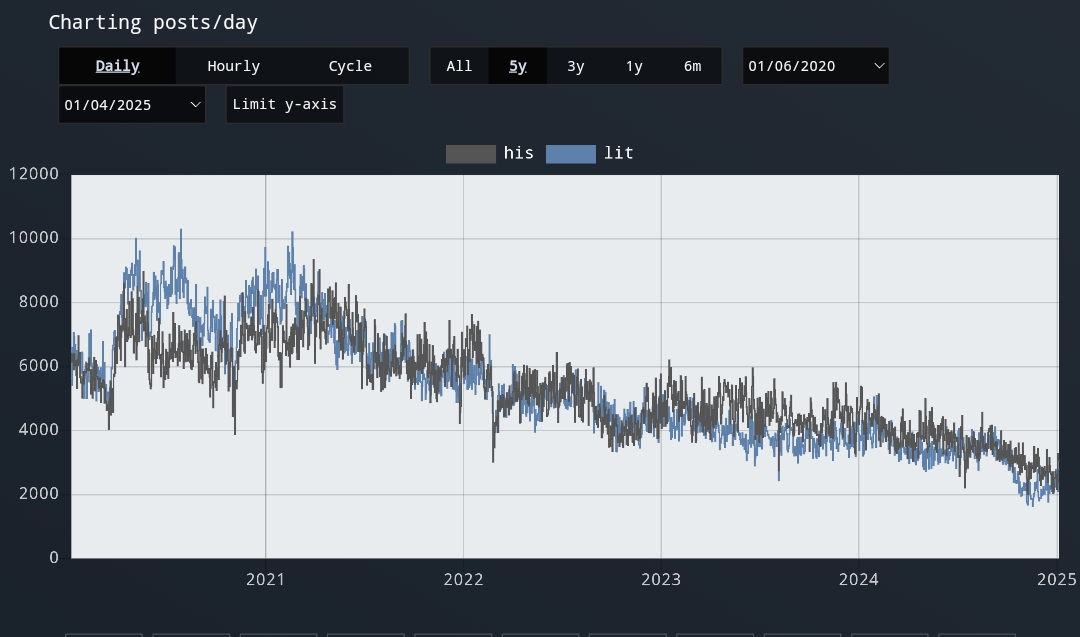Toggle the 'lit' series legend label
The height and width of the screenshot is (637, 1080).
point(618,154)
